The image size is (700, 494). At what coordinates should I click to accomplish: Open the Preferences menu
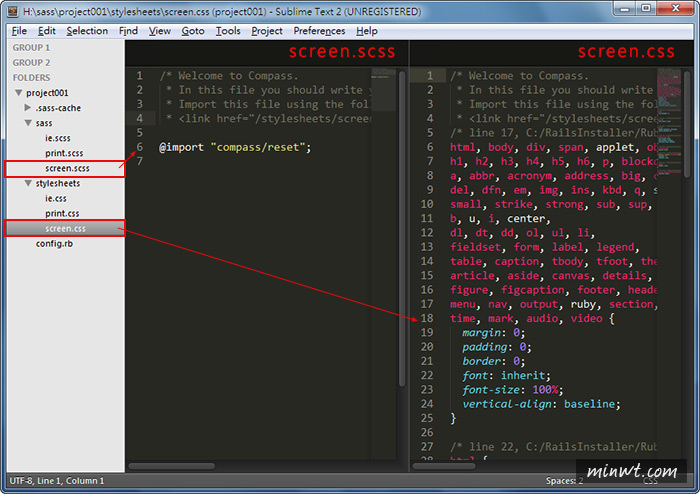point(319,31)
